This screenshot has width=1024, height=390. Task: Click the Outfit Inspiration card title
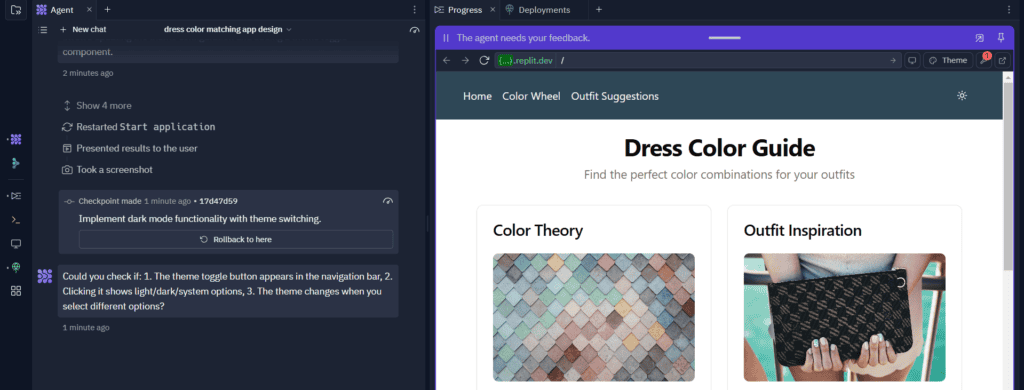[803, 230]
